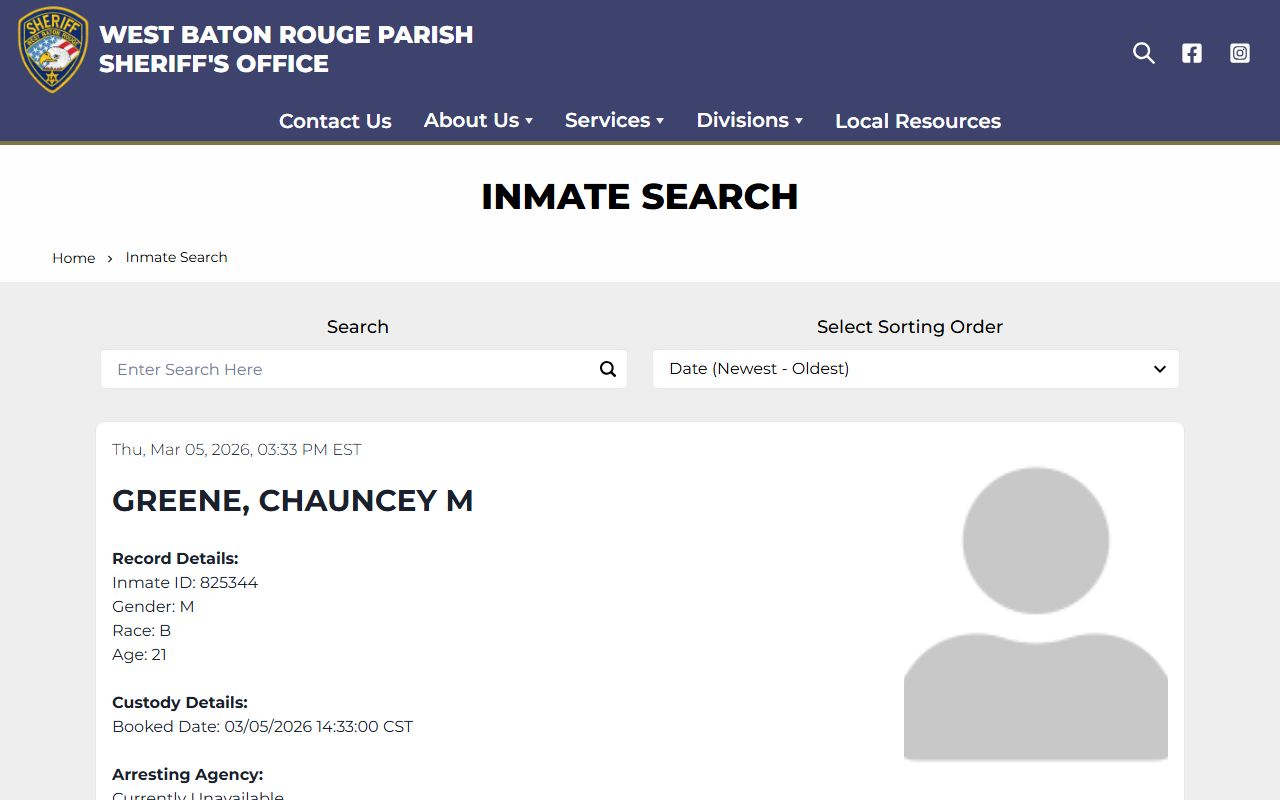Click the Inmate Search breadcrumb
This screenshot has height=800, width=1280.
pyautogui.click(x=176, y=257)
